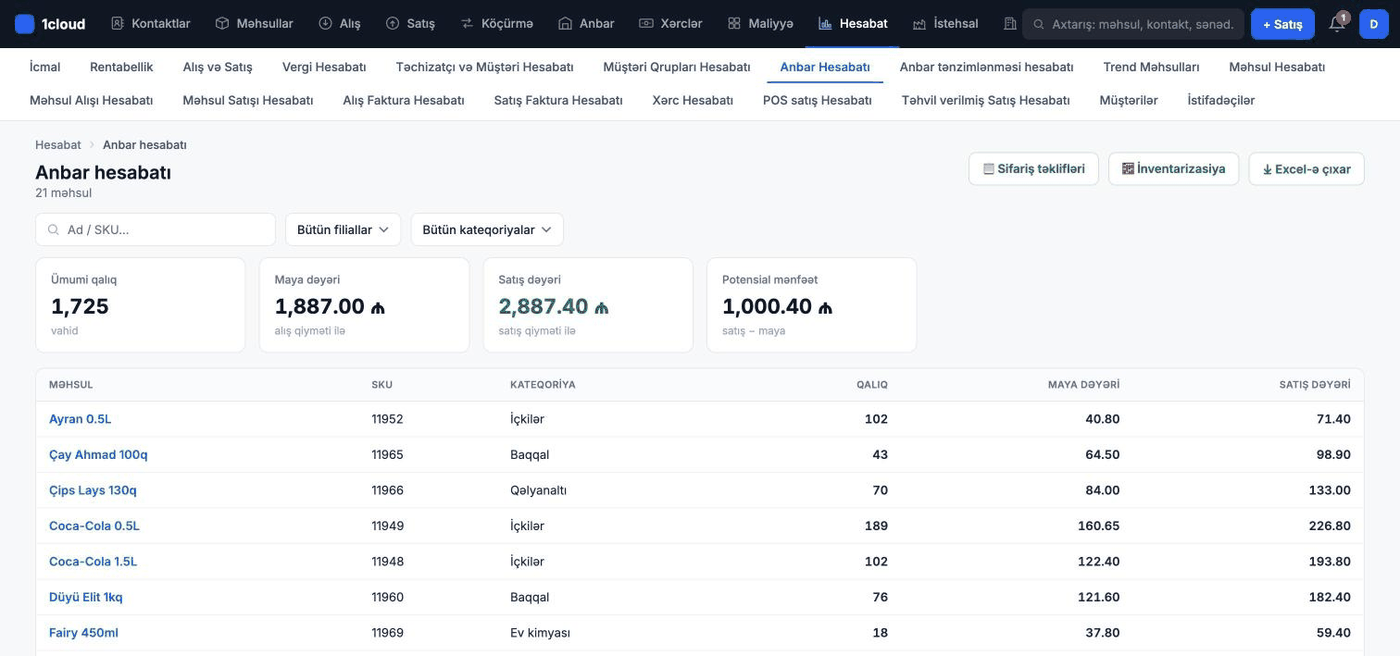Open İstehsal production section
This screenshot has height=656, width=1400.
click(x=945, y=23)
